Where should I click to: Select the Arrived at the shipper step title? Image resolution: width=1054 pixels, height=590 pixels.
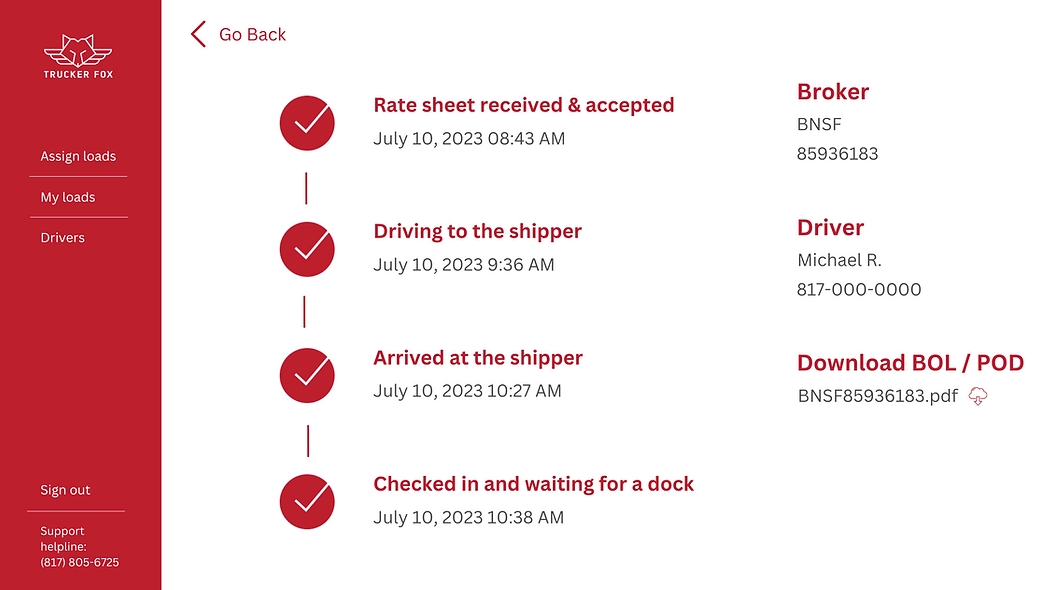[x=477, y=358]
